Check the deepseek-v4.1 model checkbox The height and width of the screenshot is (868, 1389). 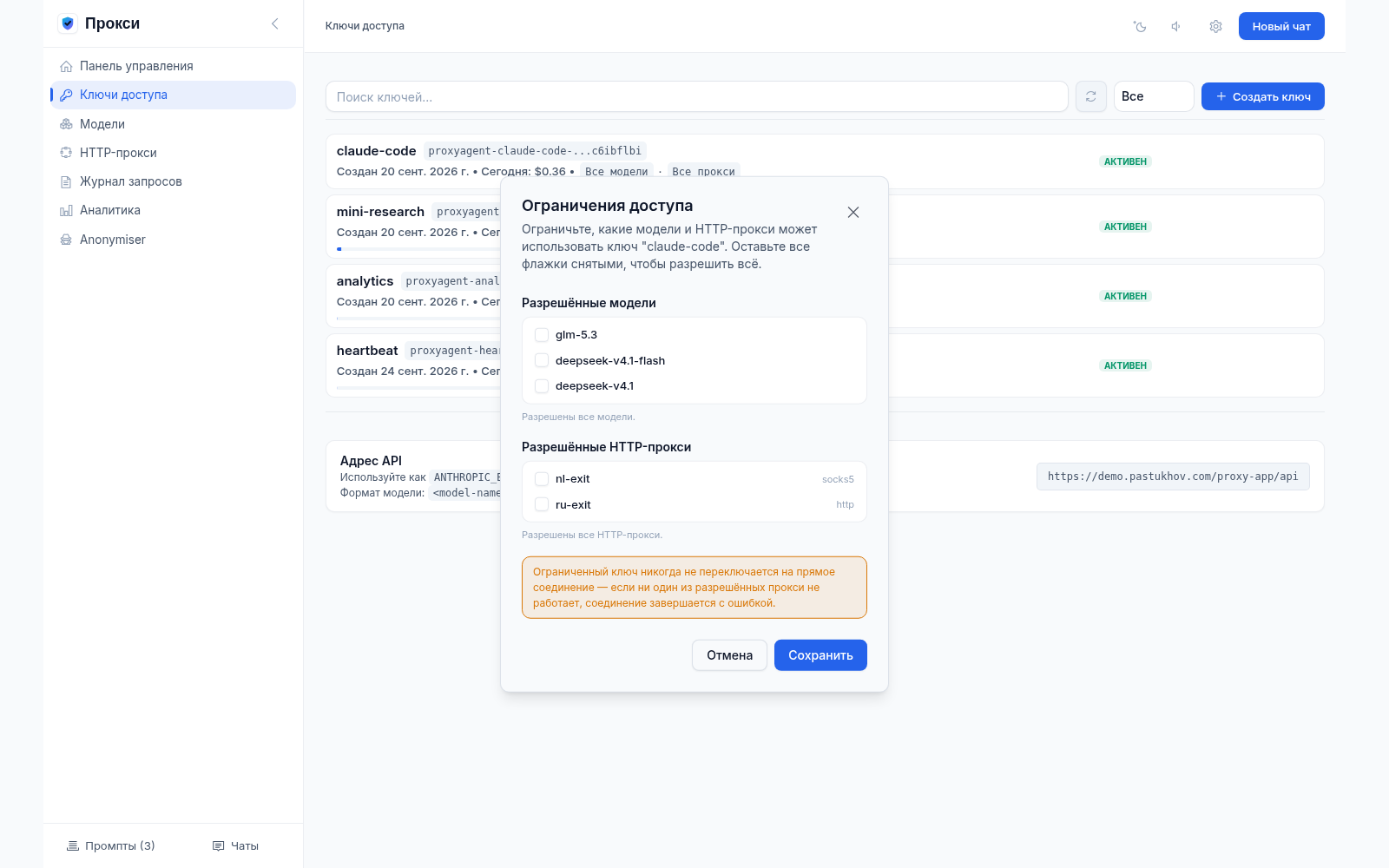tap(542, 386)
